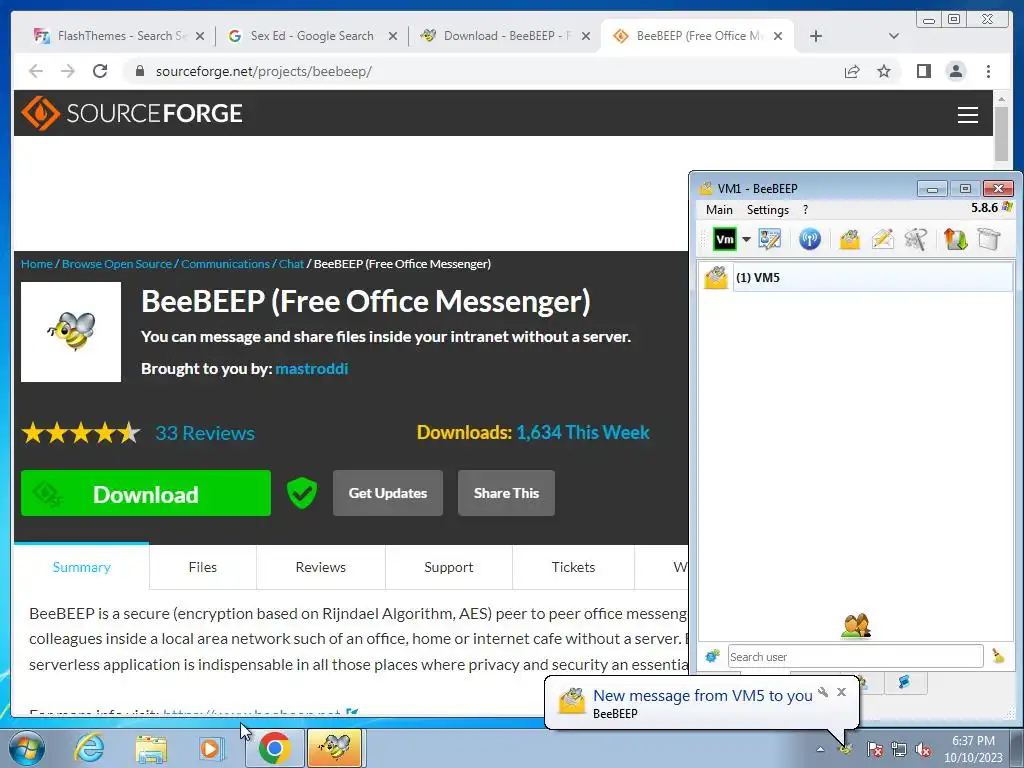Click the write message pencil envelope icon

point(882,239)
